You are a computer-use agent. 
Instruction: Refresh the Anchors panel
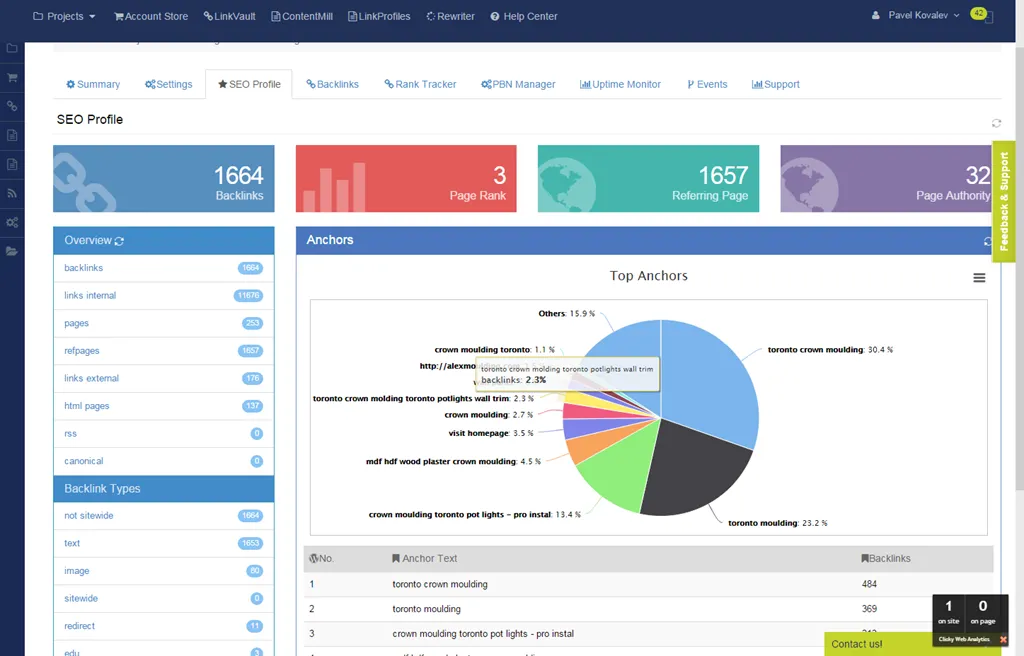click(987, 242)
